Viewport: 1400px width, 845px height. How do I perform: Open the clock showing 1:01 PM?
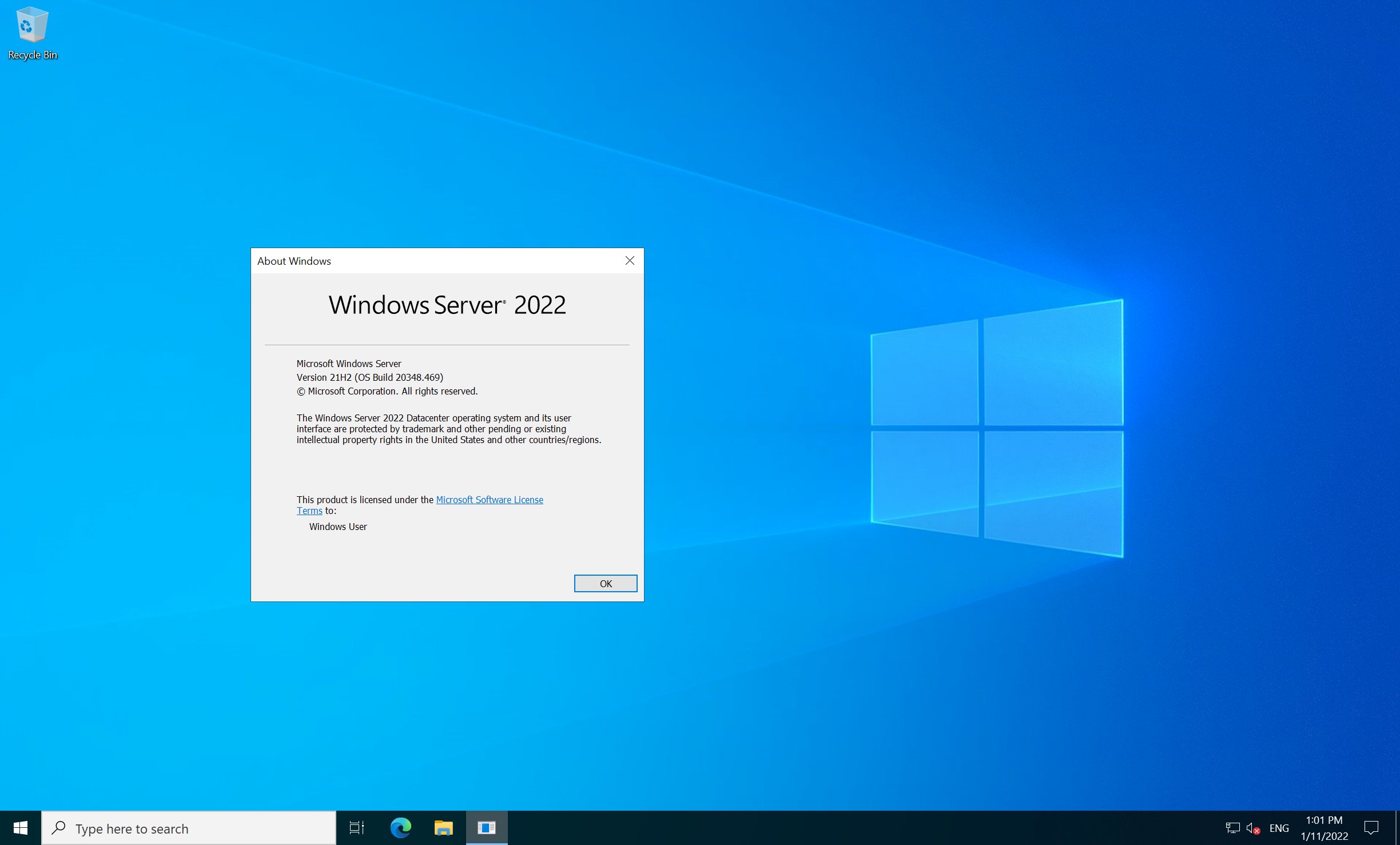[1324, 828]
